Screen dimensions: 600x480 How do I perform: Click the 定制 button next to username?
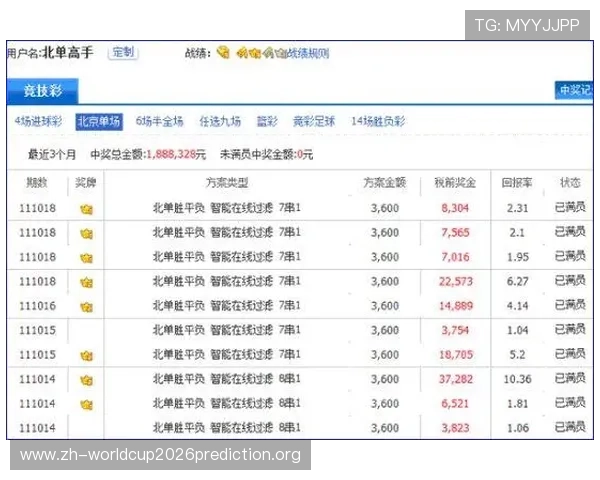(x=123, y=52)
